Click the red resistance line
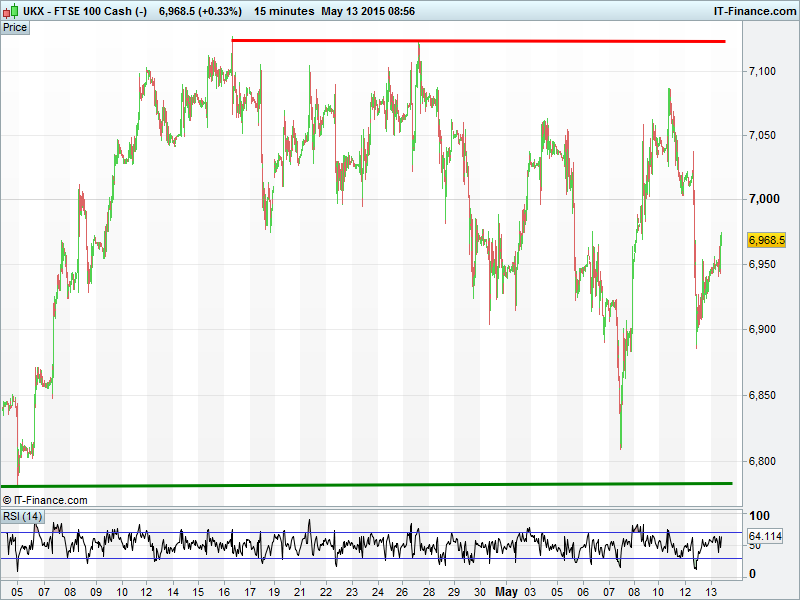 pyautogui.click(x=478, y=41)
